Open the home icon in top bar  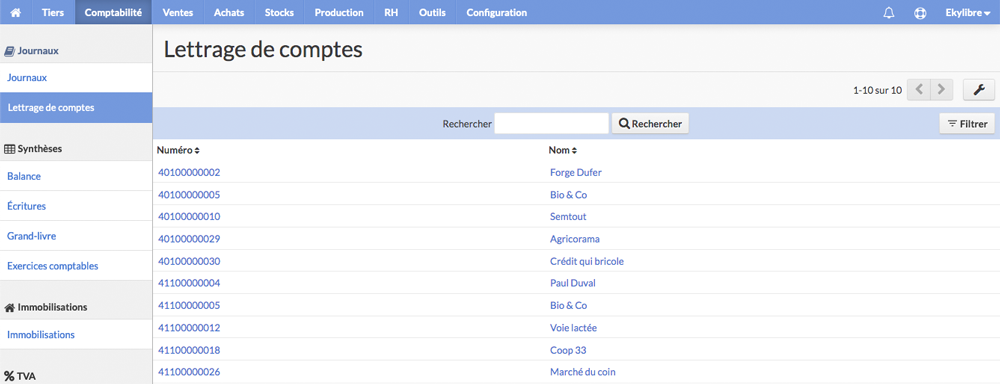[16, 12]
